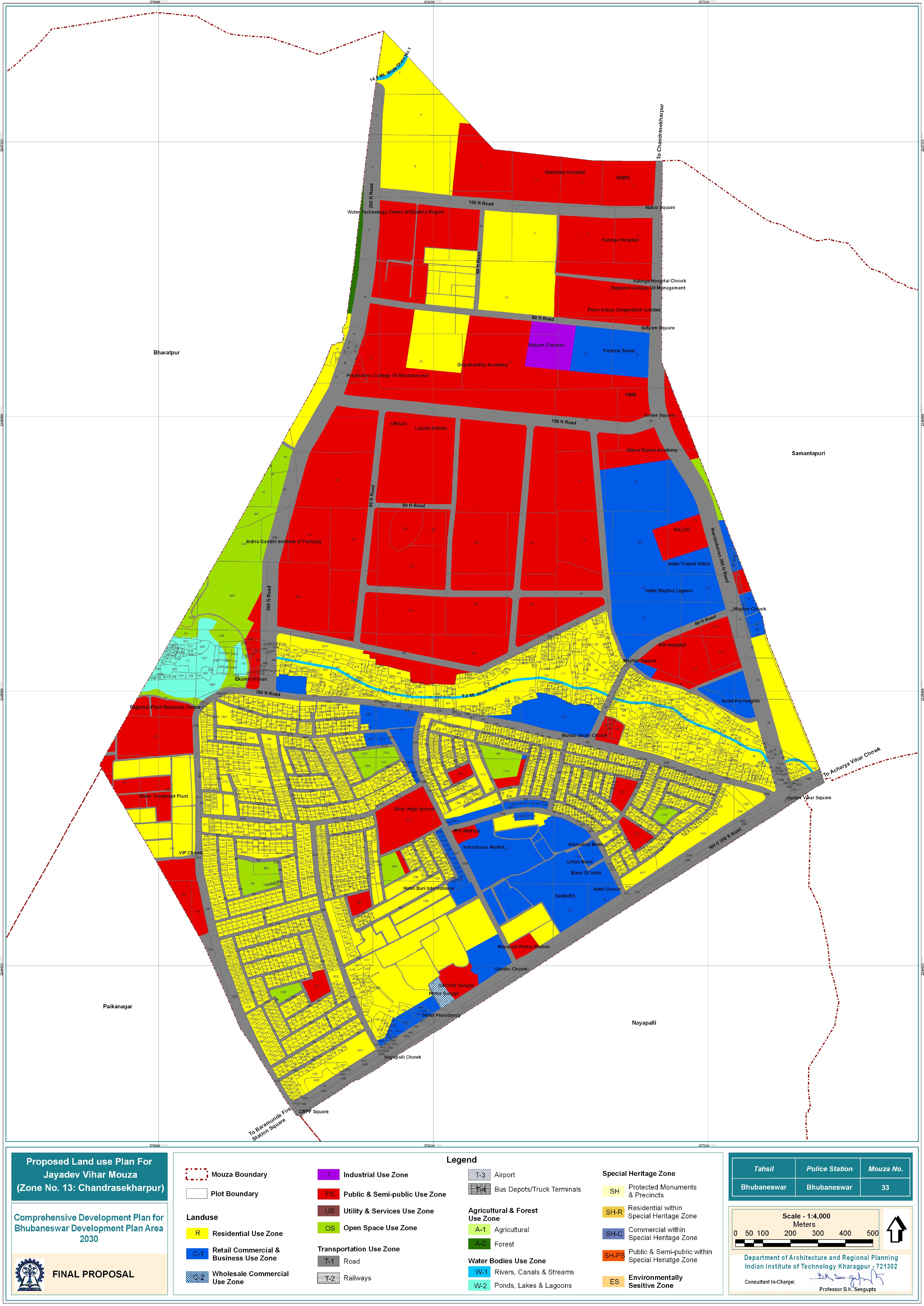Viewport: 924px width, 1306px height.
Task: Select the 'Paikanagar' mouza label
Action: 118,1007
